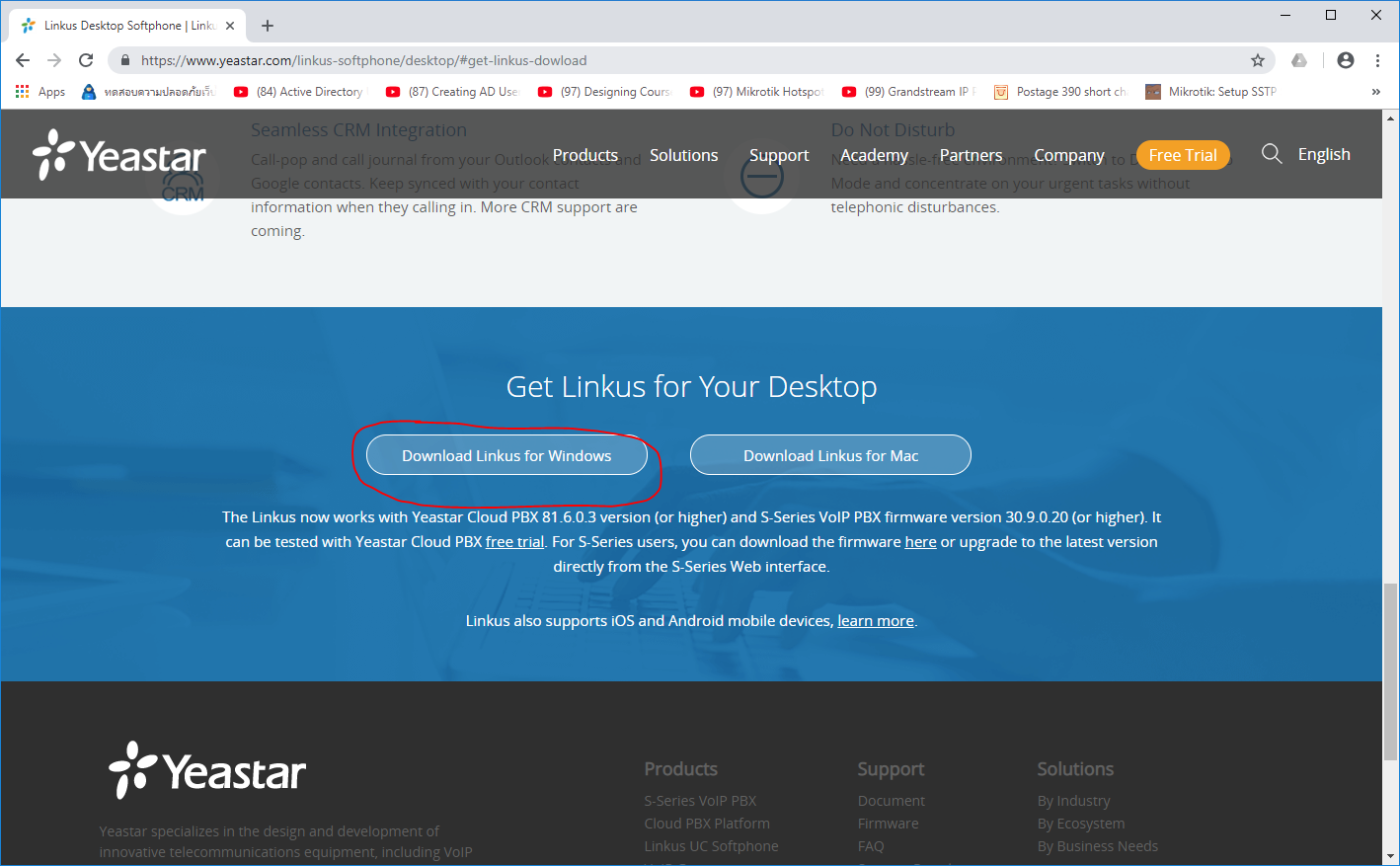Open the Partners menu

pos(971,155)
